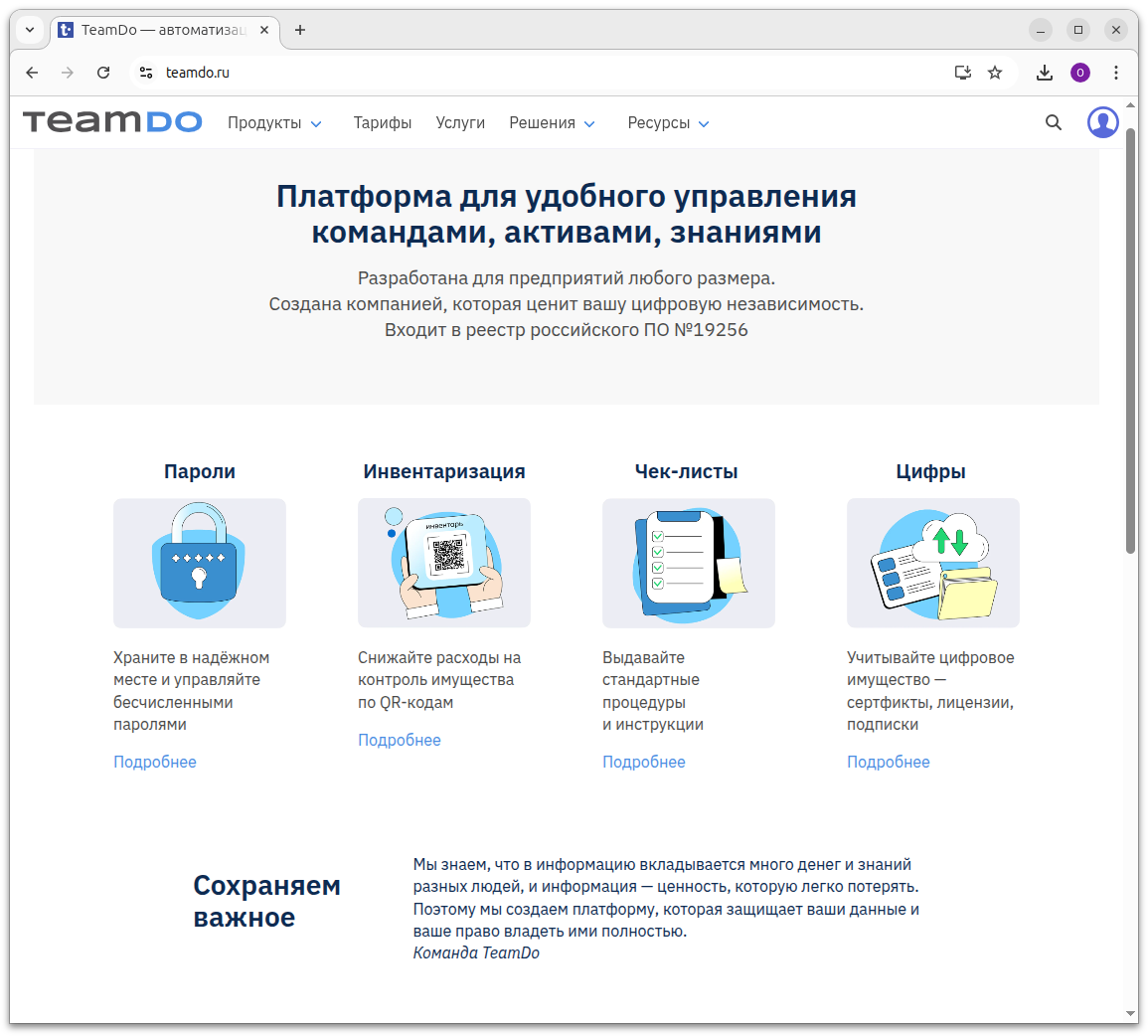Open the user account avatar icon

(1102, 122)
